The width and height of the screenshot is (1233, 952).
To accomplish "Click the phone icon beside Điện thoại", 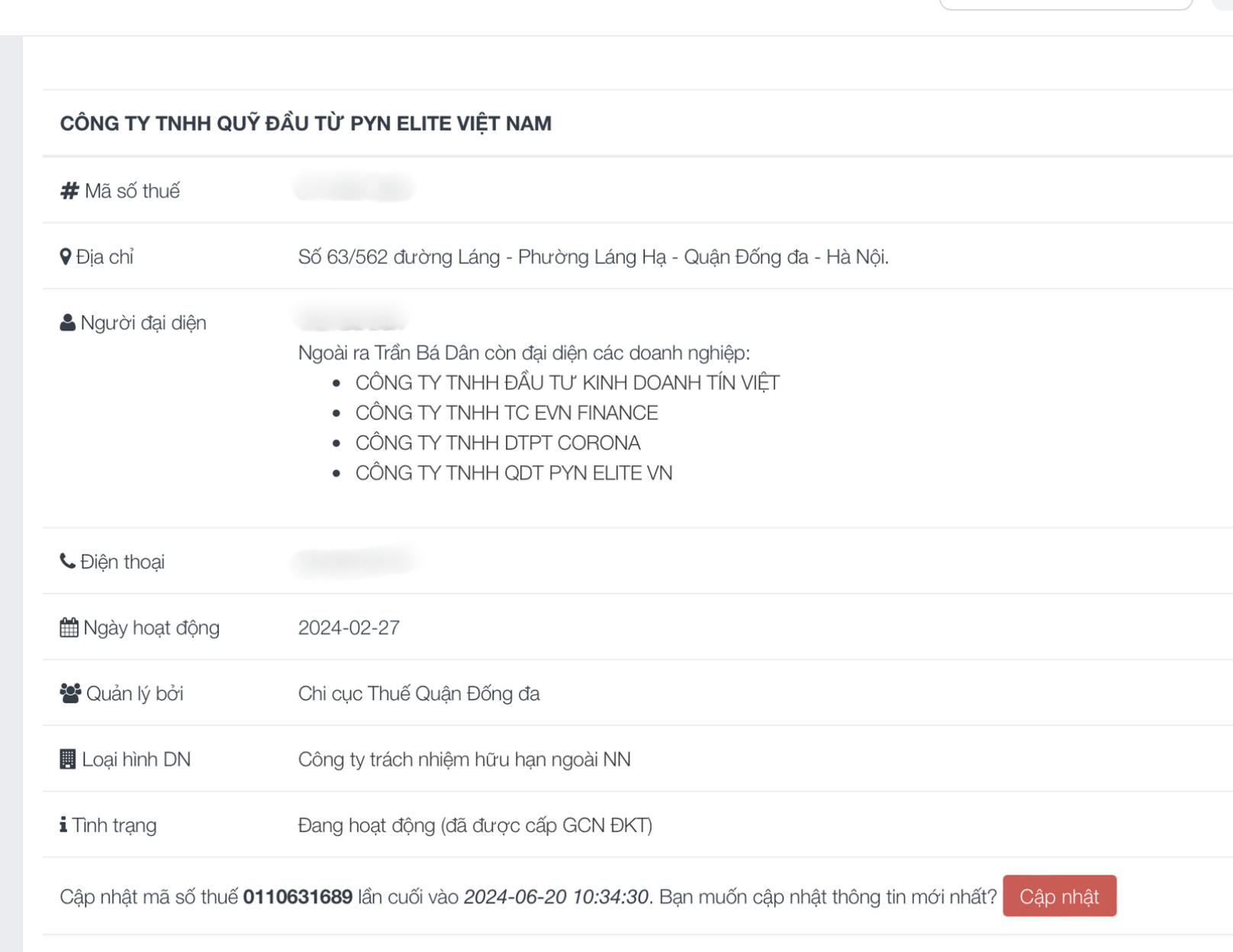I will pyautogui.click(x=68, y=561).
